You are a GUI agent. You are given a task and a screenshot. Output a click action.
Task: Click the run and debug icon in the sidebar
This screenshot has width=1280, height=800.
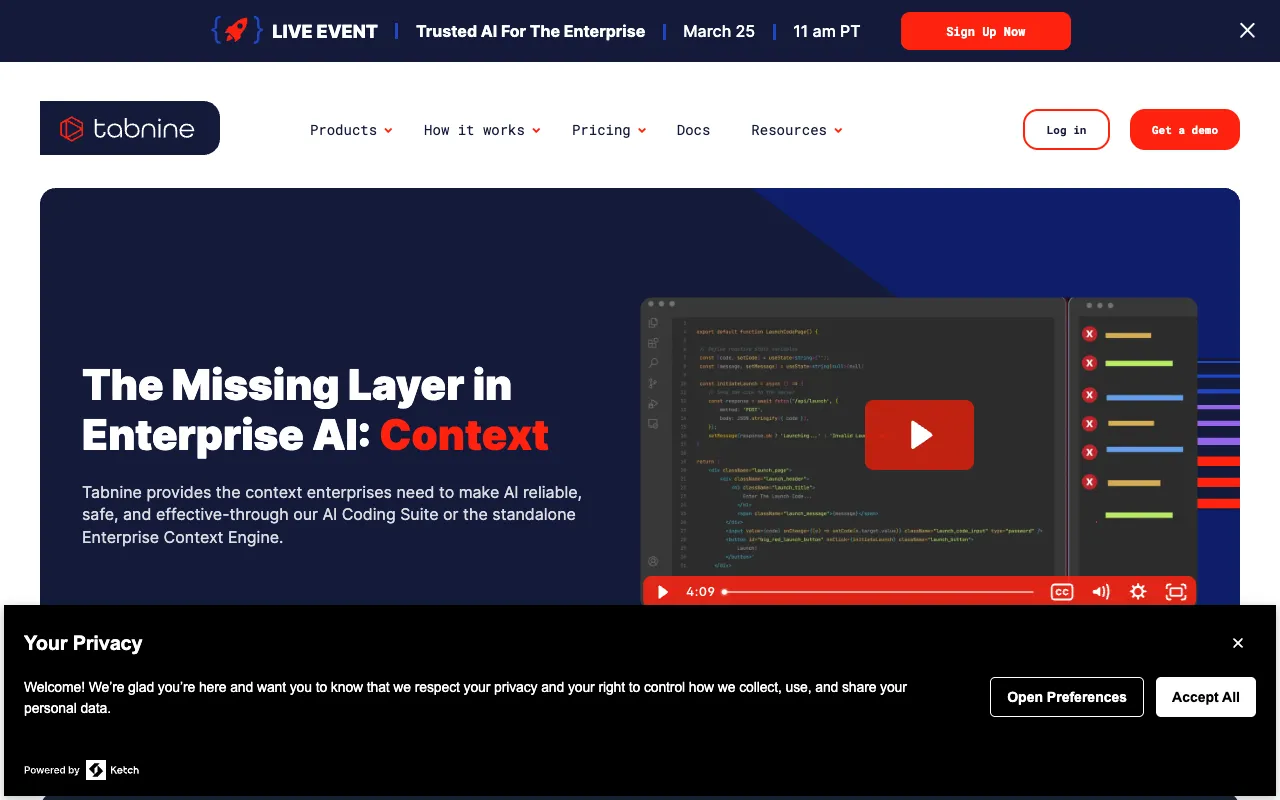click(x=653, y=404)
